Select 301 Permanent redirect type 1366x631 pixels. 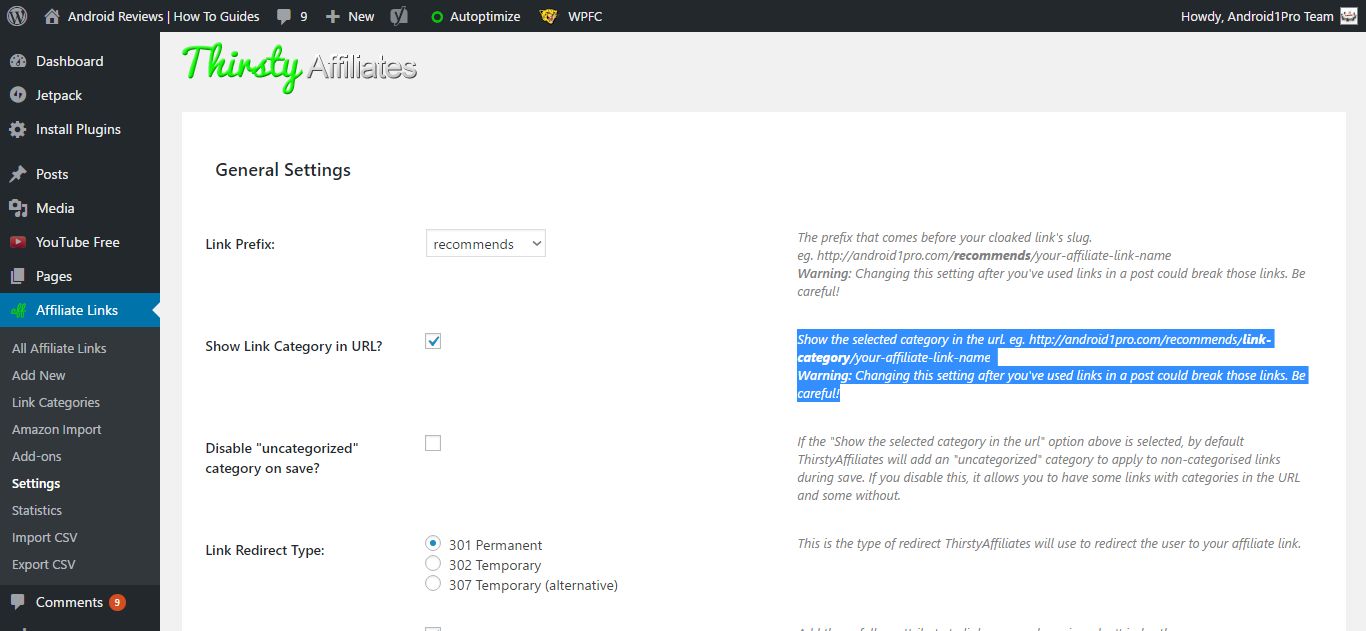pyautogui.click(x=433, y=543)
